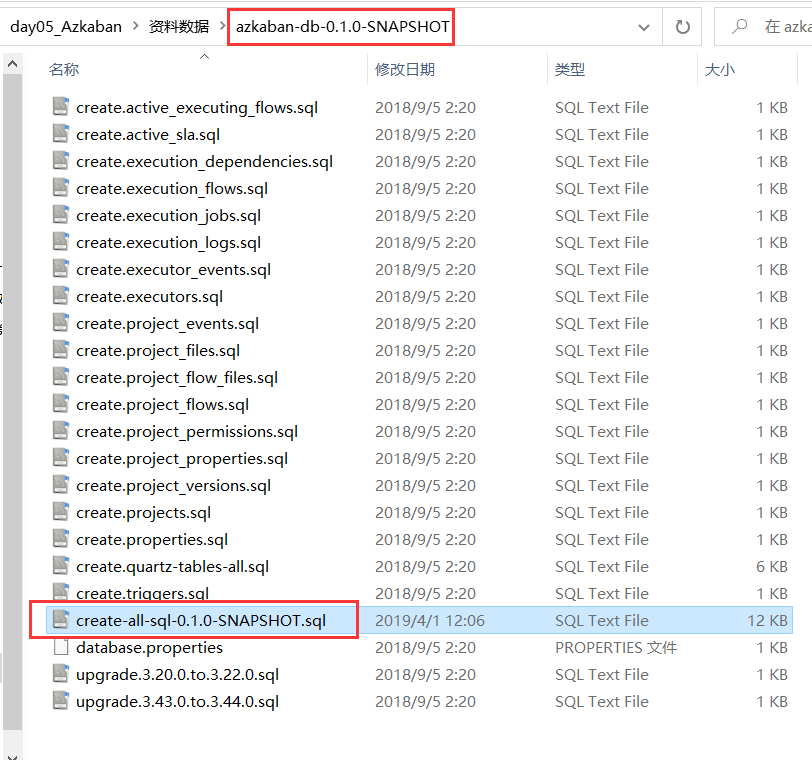Select create.project_versions.sql file name
This screenshot has width=812, height=760.
(173, 485)
